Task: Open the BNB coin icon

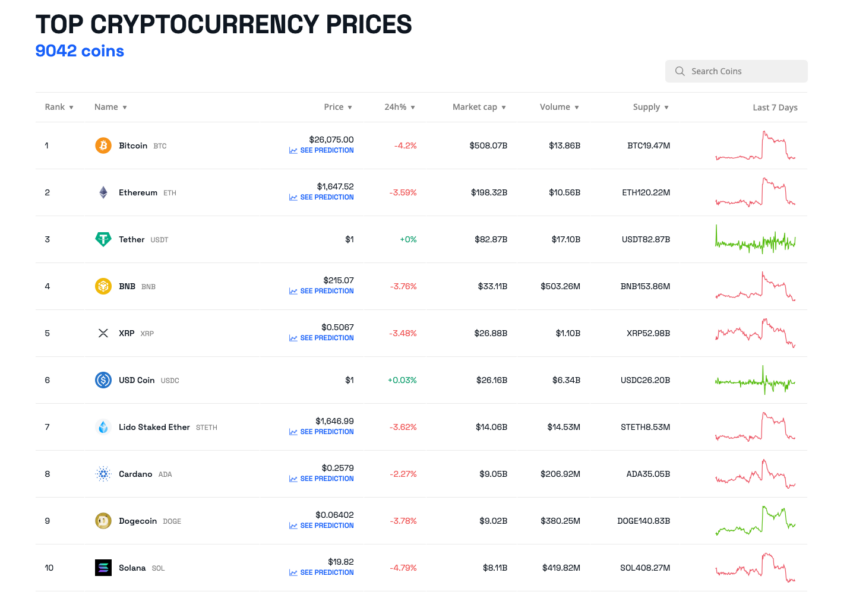Action: pos(103,287)
